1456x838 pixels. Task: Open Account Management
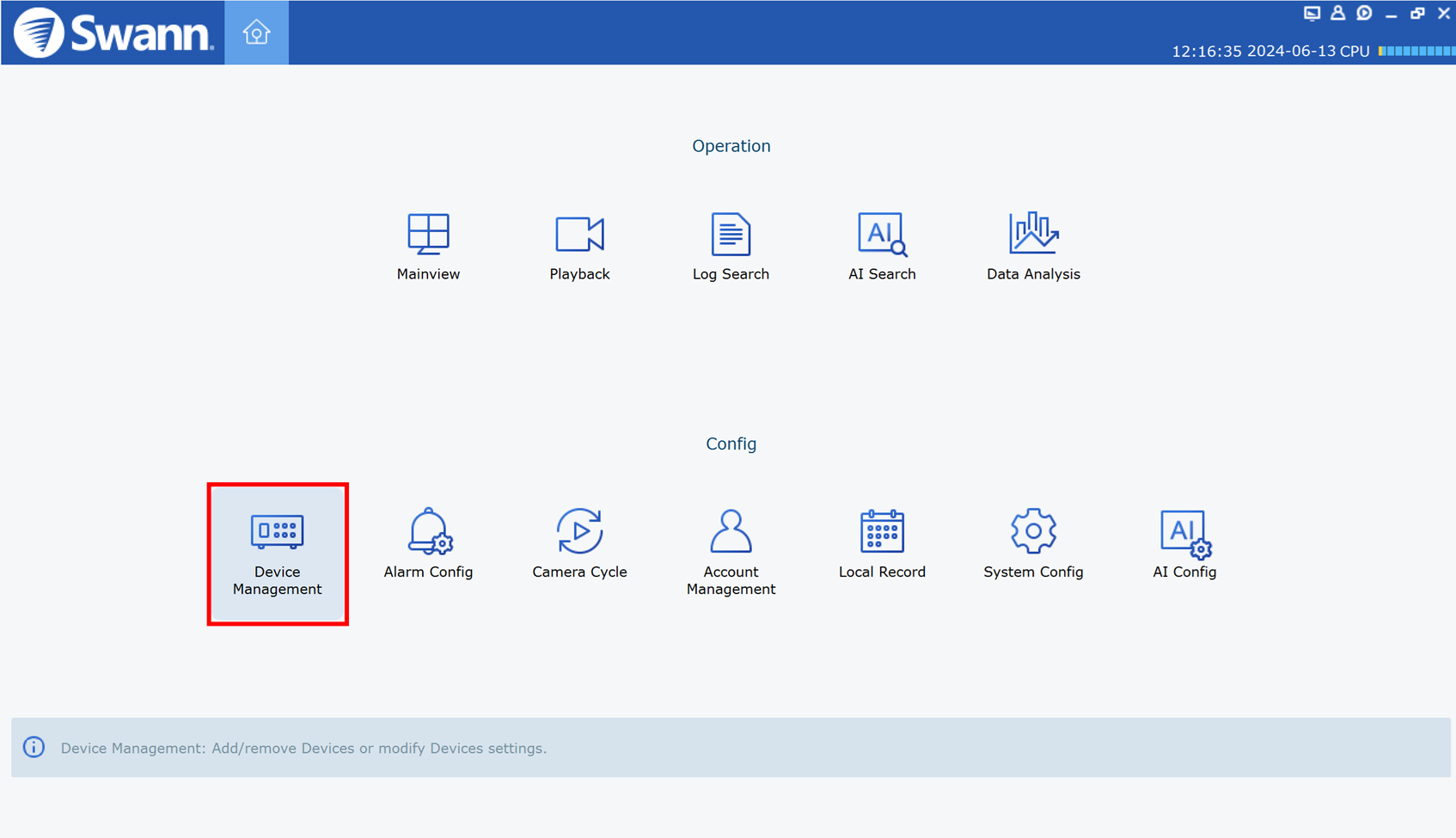(731, 551)
